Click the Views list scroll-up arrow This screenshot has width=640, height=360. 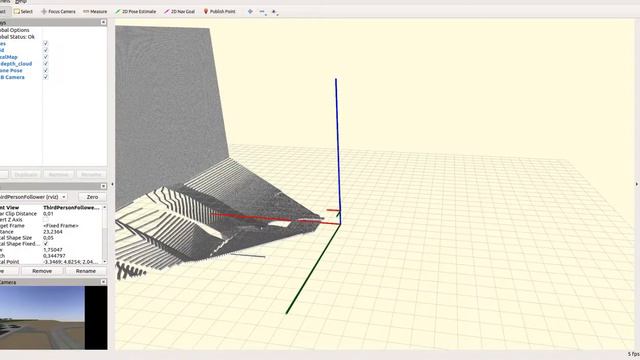click(105, 207)
